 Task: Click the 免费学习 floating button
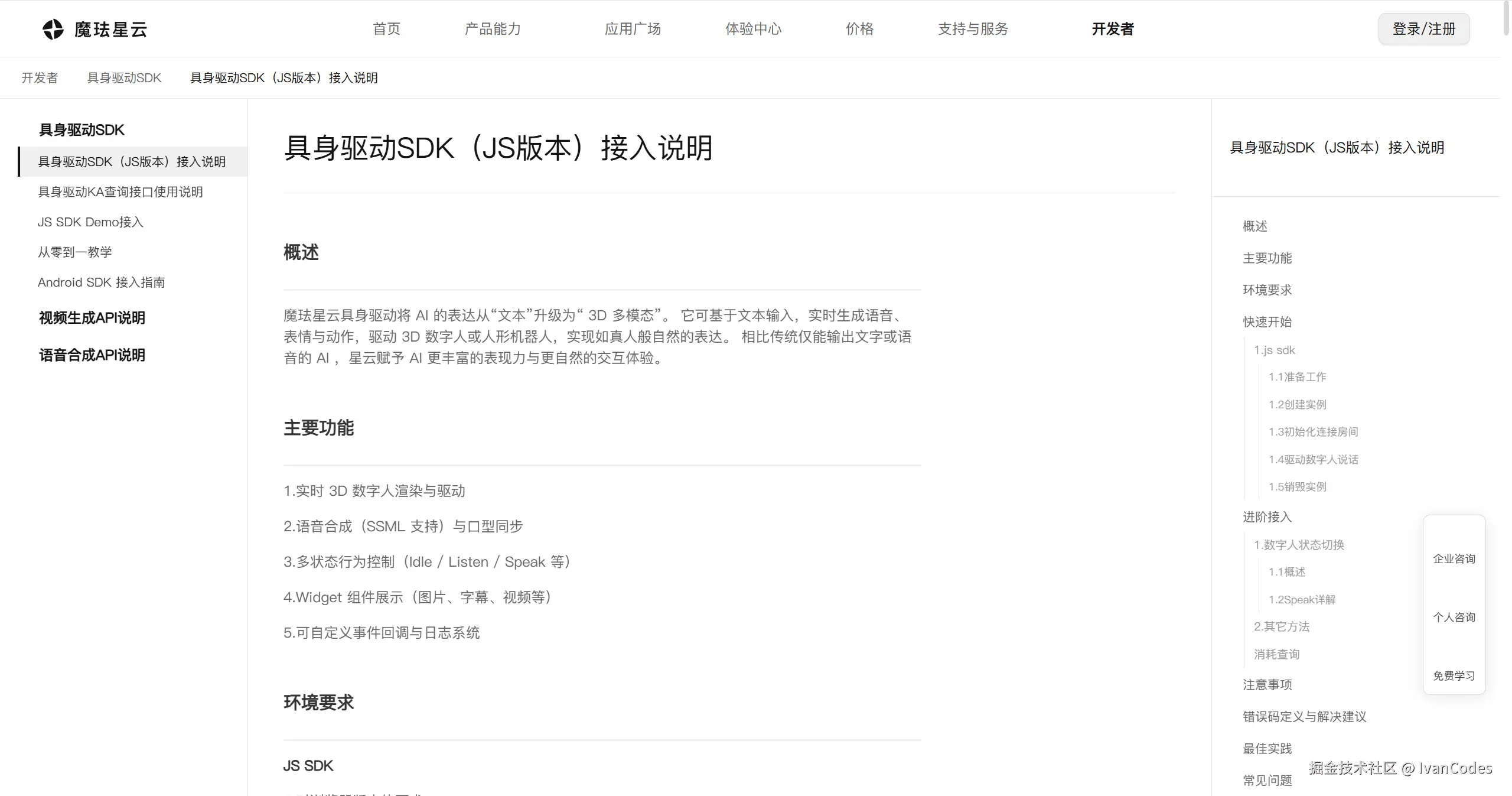point(1454,676)
